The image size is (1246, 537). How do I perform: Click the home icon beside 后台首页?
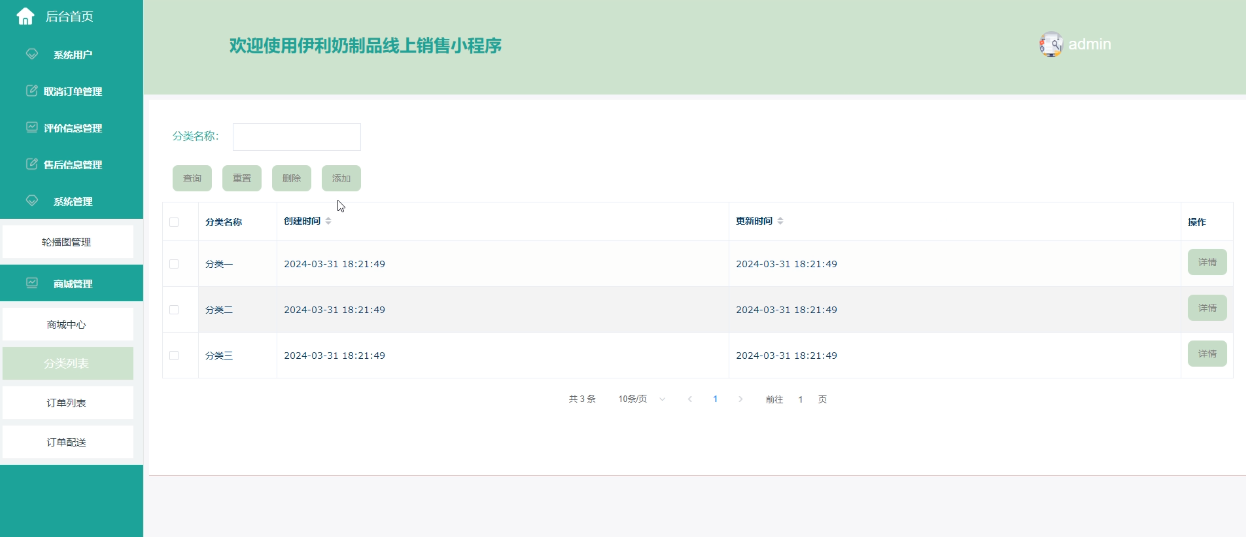coord(26,16)
